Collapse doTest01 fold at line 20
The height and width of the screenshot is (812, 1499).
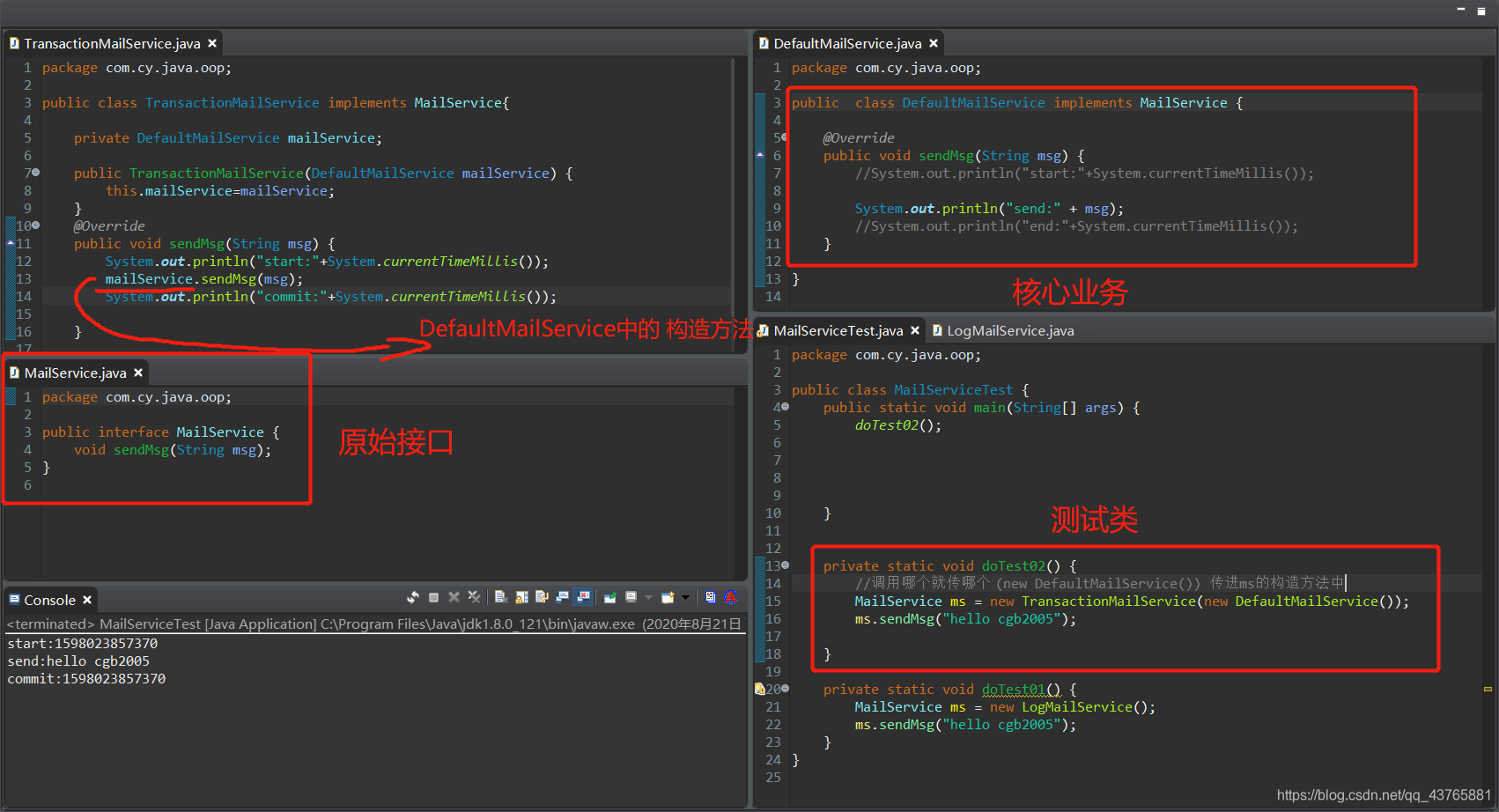(x=785, y=689)
